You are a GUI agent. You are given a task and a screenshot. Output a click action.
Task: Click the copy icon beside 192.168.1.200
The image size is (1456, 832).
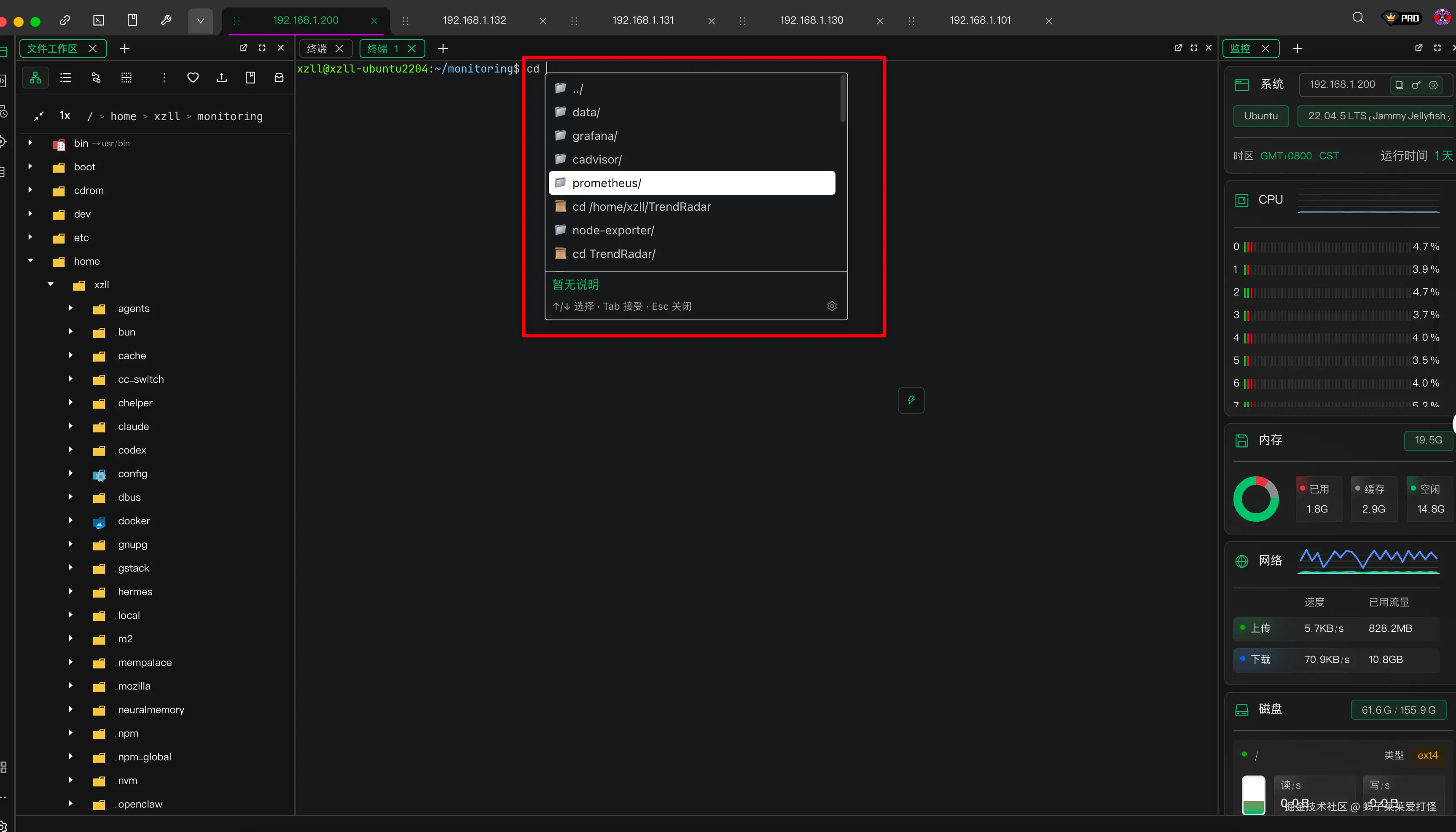click(1400, 85)
